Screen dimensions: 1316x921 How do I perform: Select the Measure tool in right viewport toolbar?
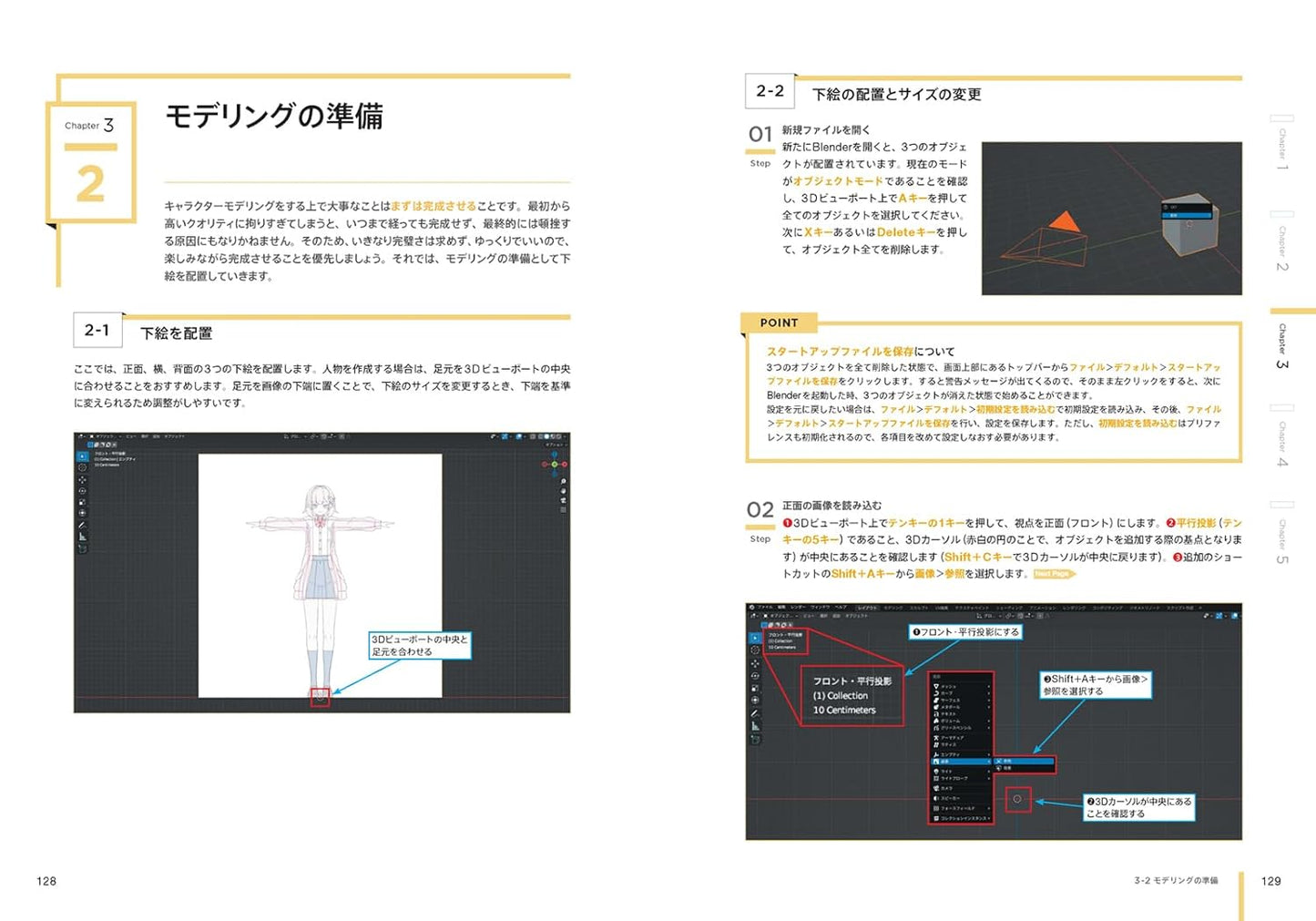click(x=755, y=726)
